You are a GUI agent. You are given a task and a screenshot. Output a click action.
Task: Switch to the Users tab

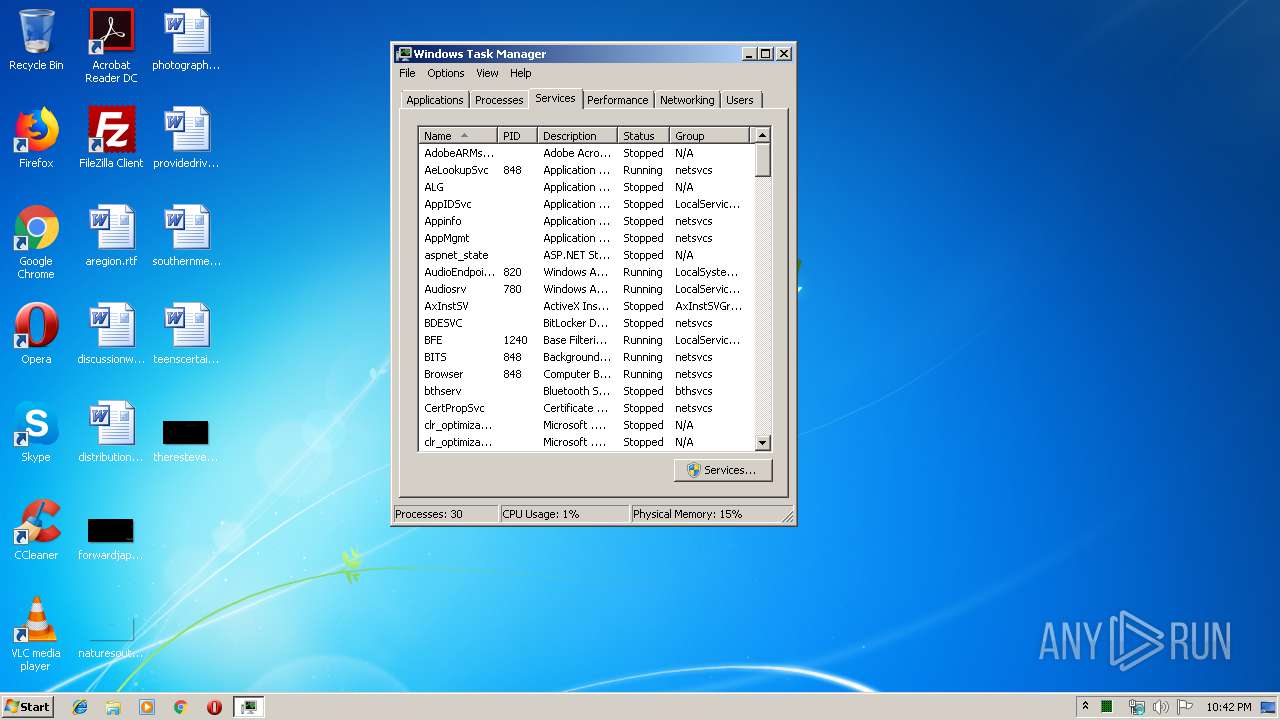pyautogui.click(x=740, y=100)
